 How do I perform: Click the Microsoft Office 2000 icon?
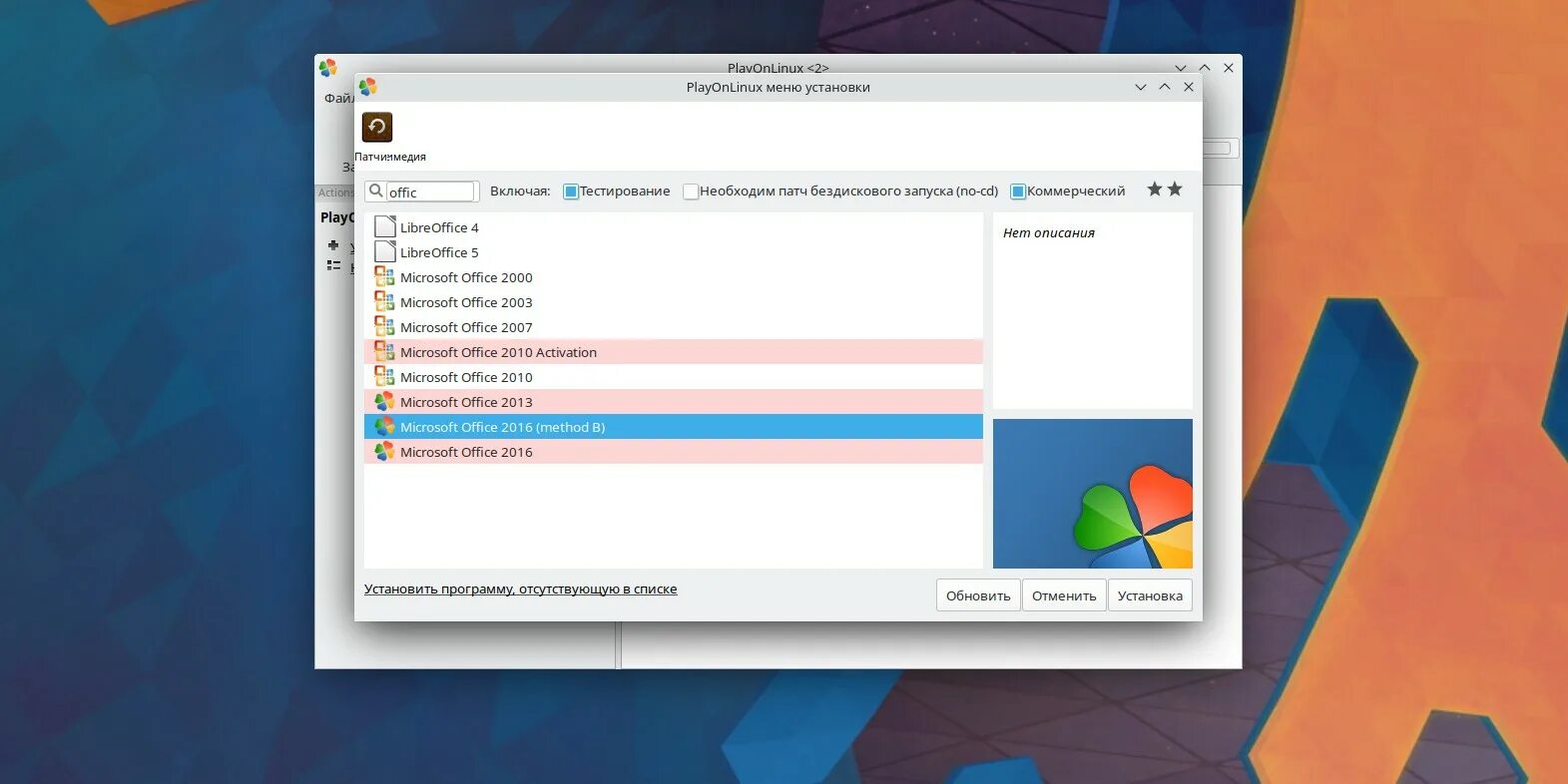(384, 276)
